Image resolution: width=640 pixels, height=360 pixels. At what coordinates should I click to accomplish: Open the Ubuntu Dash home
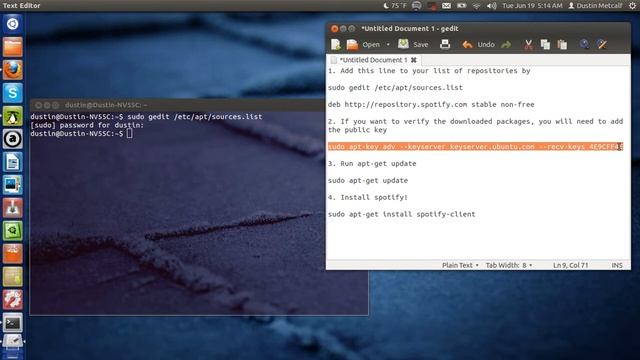[x=13, y=24]
